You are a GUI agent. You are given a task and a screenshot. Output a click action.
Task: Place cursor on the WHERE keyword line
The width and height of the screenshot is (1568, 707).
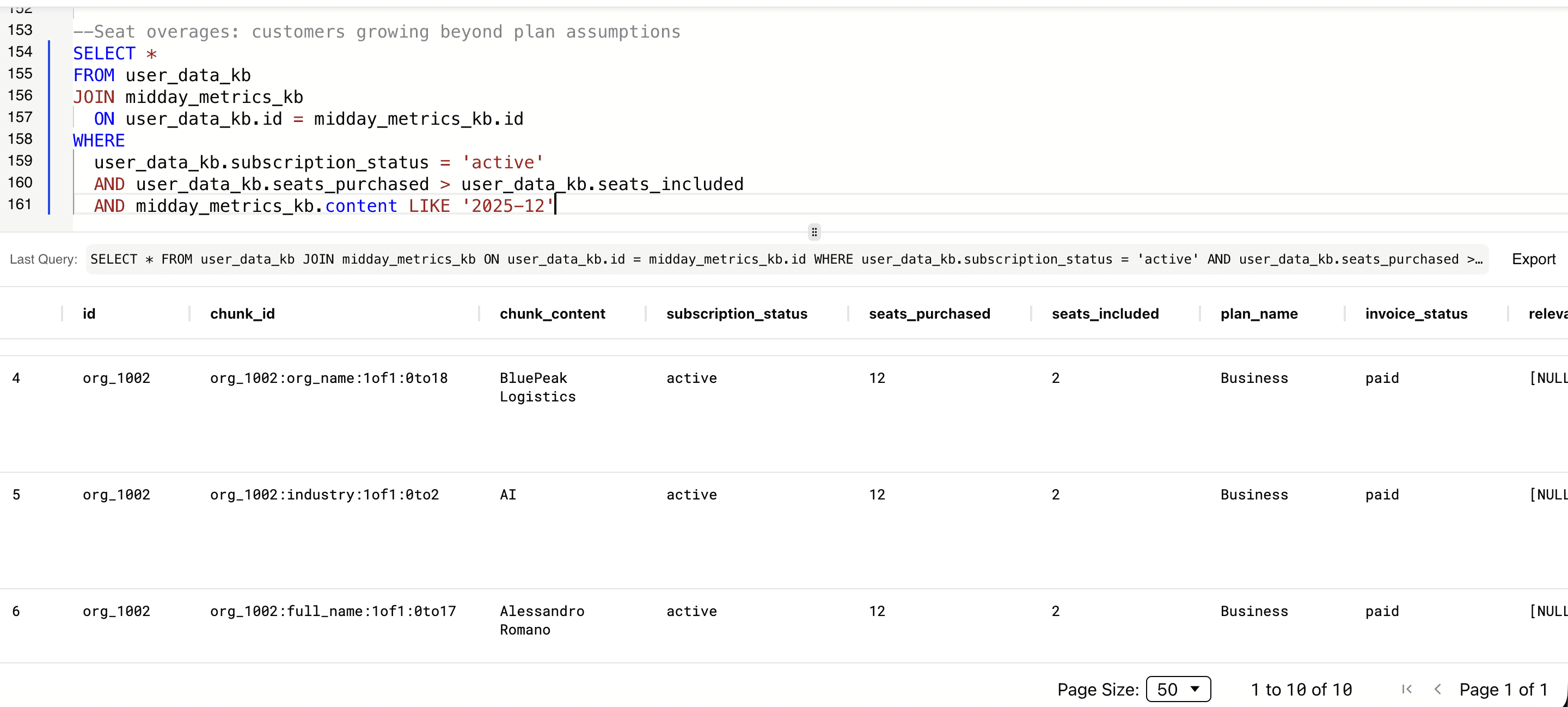tap(99, 141)
